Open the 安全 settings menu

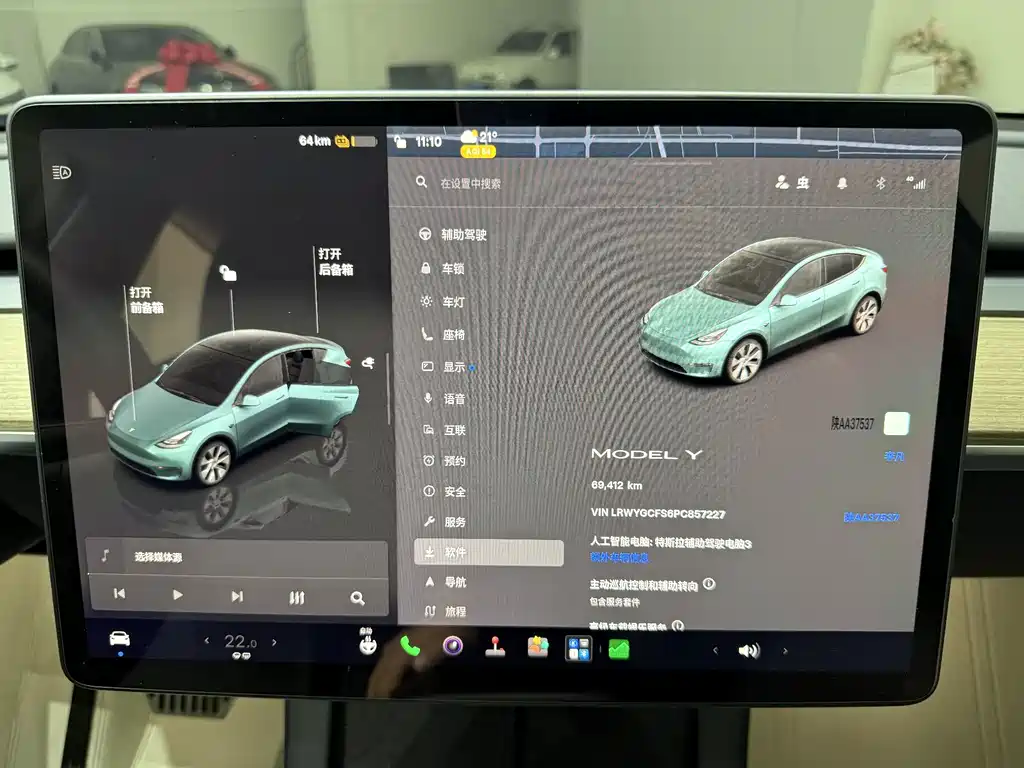click(445, 491)
